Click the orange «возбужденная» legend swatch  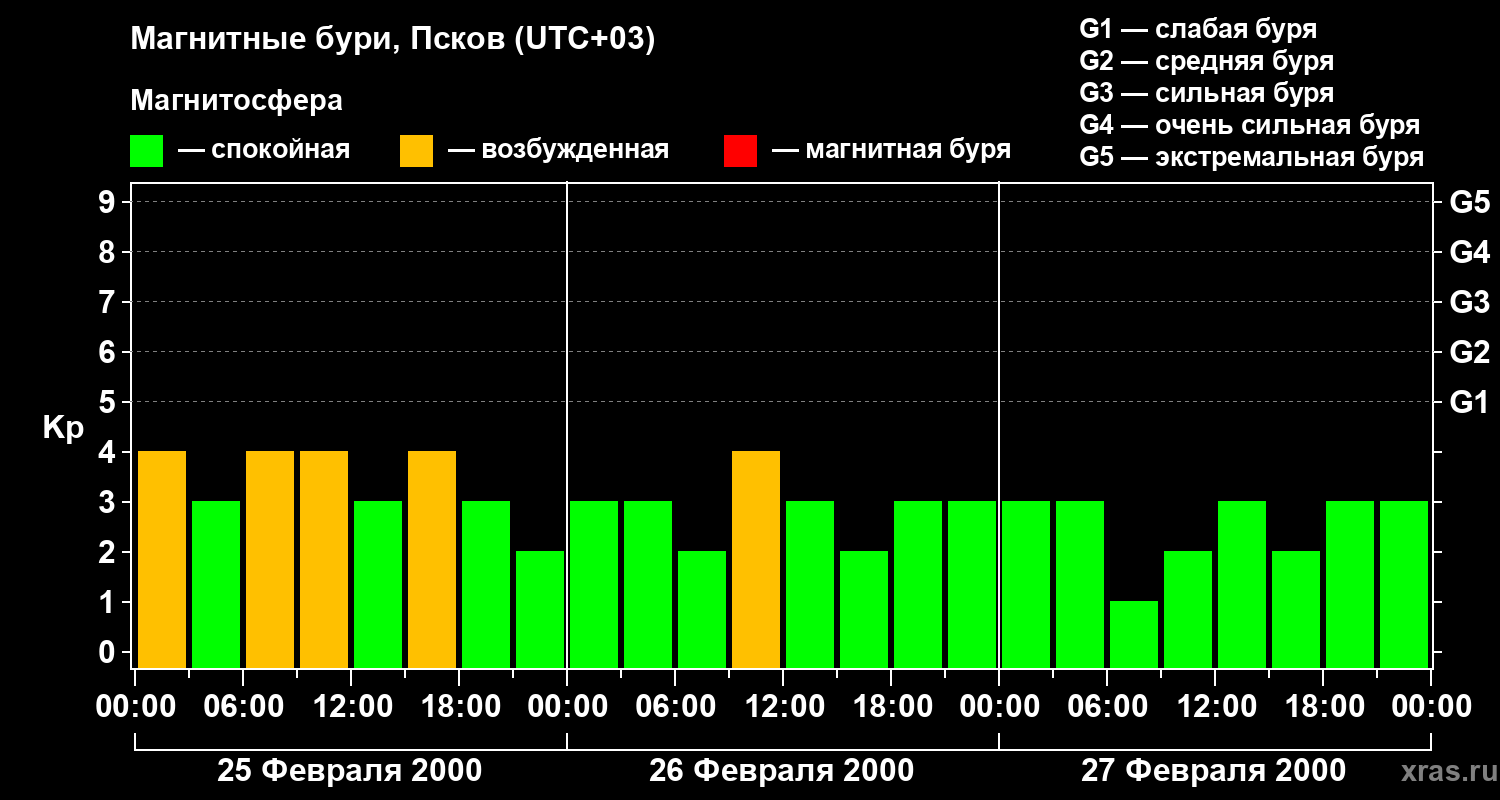point(417,151)
